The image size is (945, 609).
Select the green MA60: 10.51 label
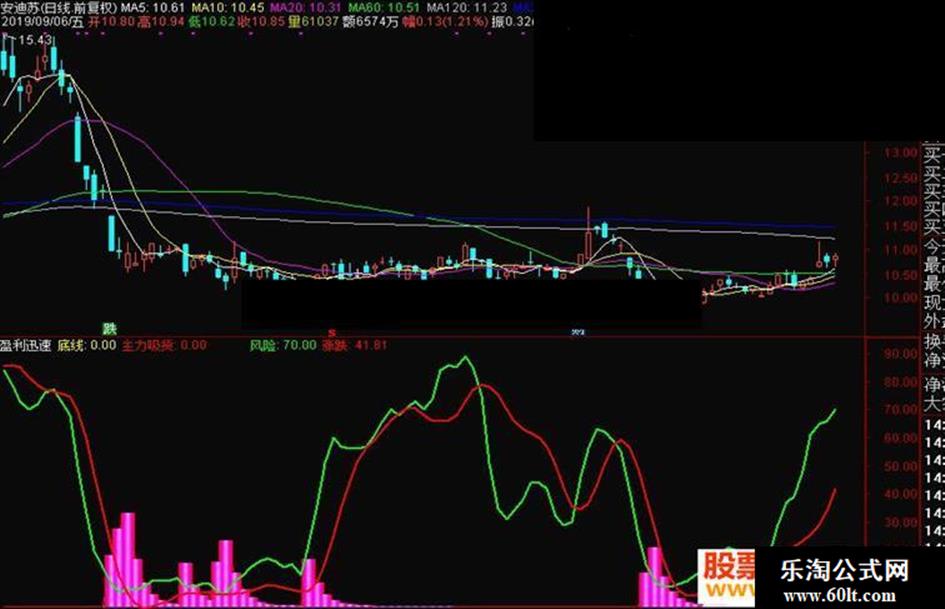click(385, 8)
